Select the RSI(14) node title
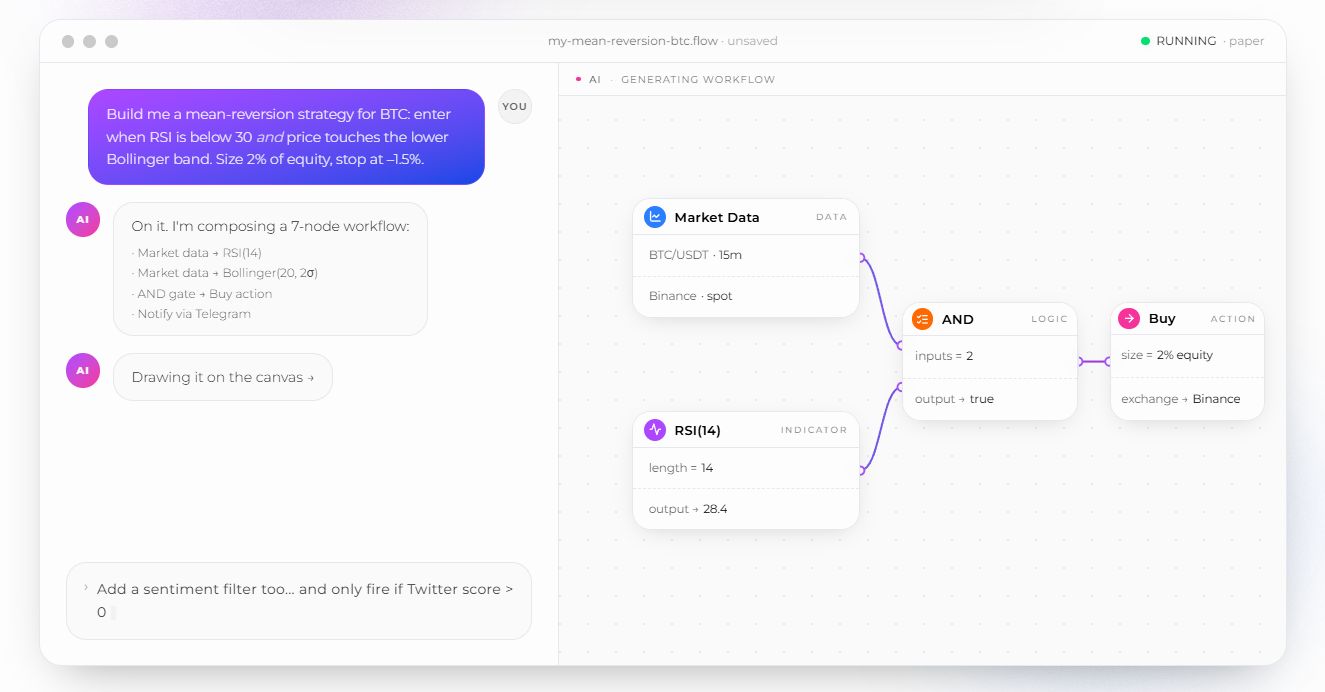The height and width of the screenshot is (692, 1325). click(x=698, y=430)
